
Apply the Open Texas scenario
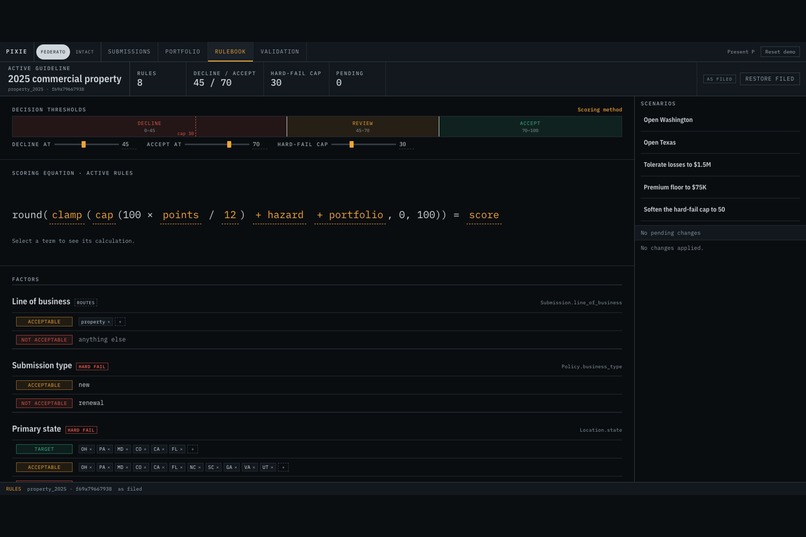[x=720, y=143]
